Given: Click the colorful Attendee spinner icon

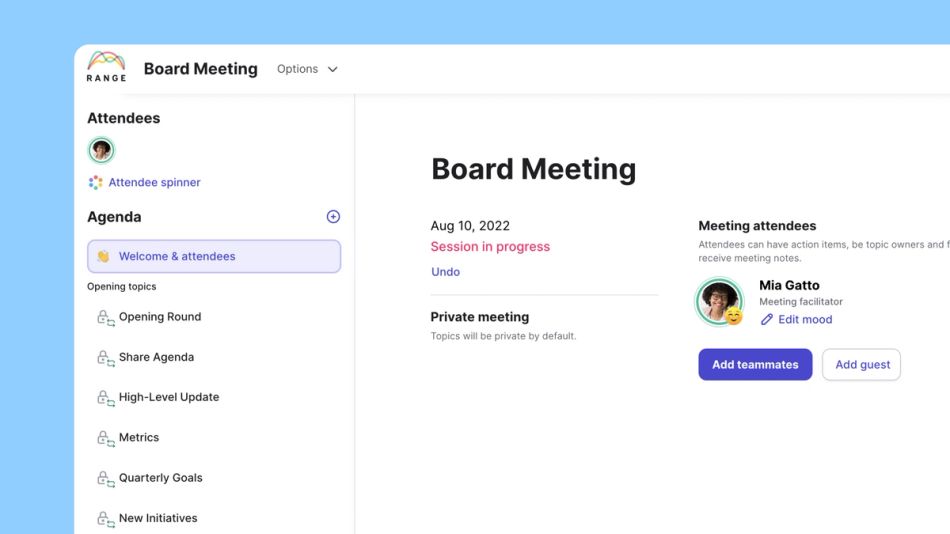Looking at the screenshot, I should 95,182.
